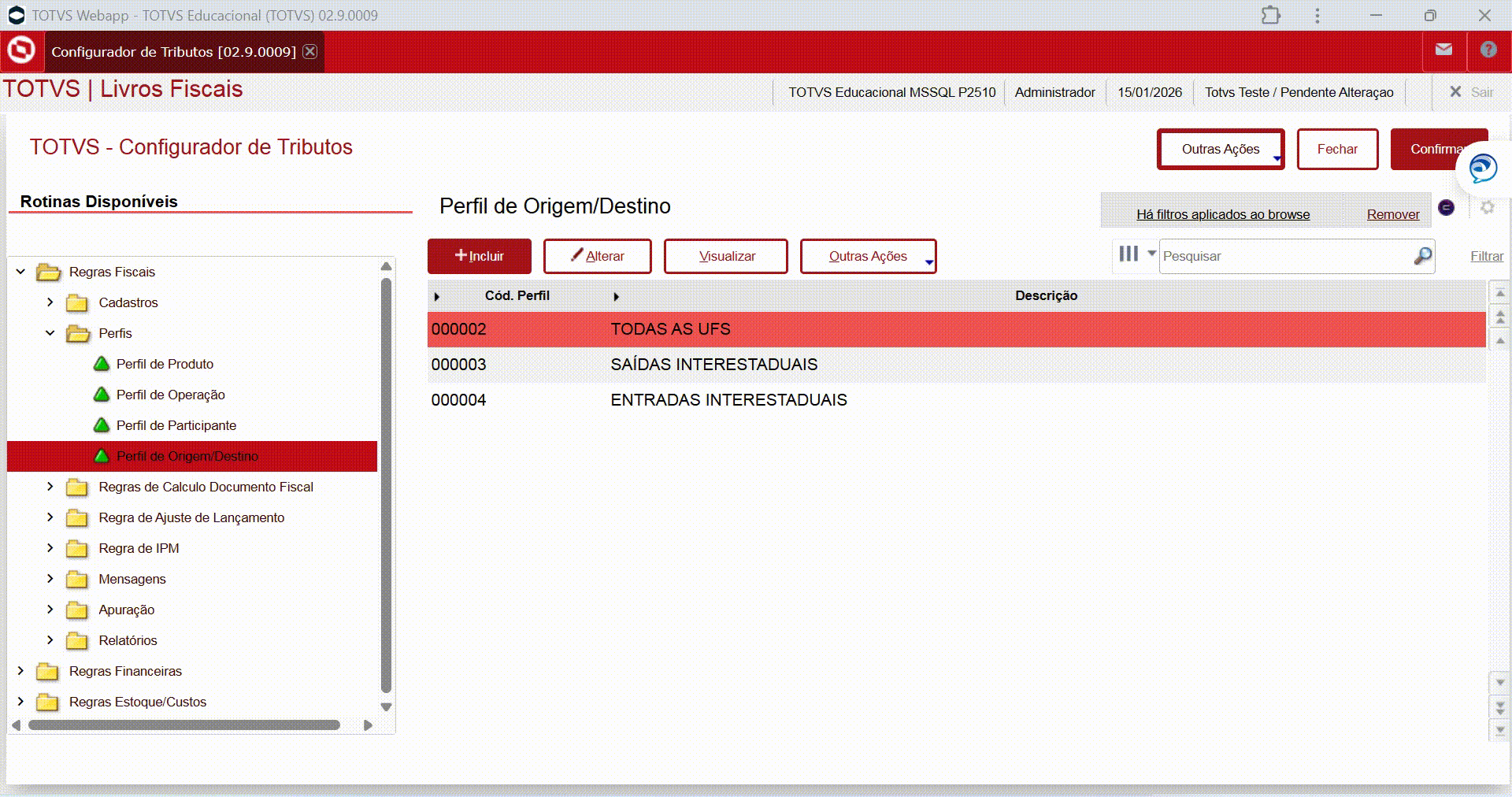Sort by the Descrição column header
The width and height of the screenshot is (1512, 797).
[1046, 295]
